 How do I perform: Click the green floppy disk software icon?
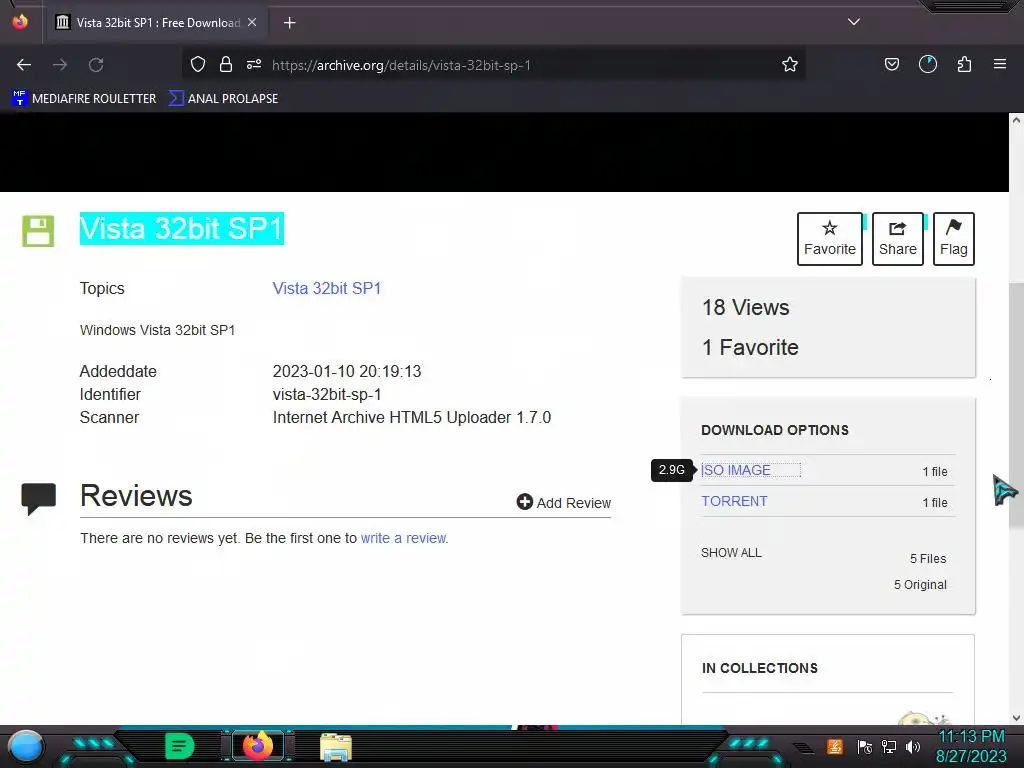pos(38,231)
